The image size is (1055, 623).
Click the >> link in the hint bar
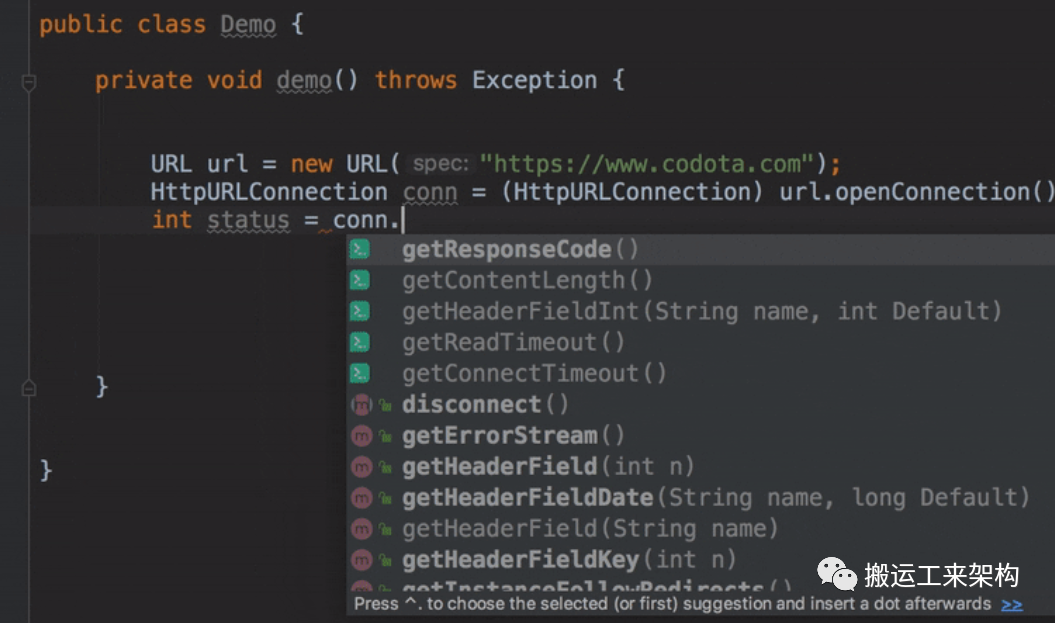(1012, 604)
